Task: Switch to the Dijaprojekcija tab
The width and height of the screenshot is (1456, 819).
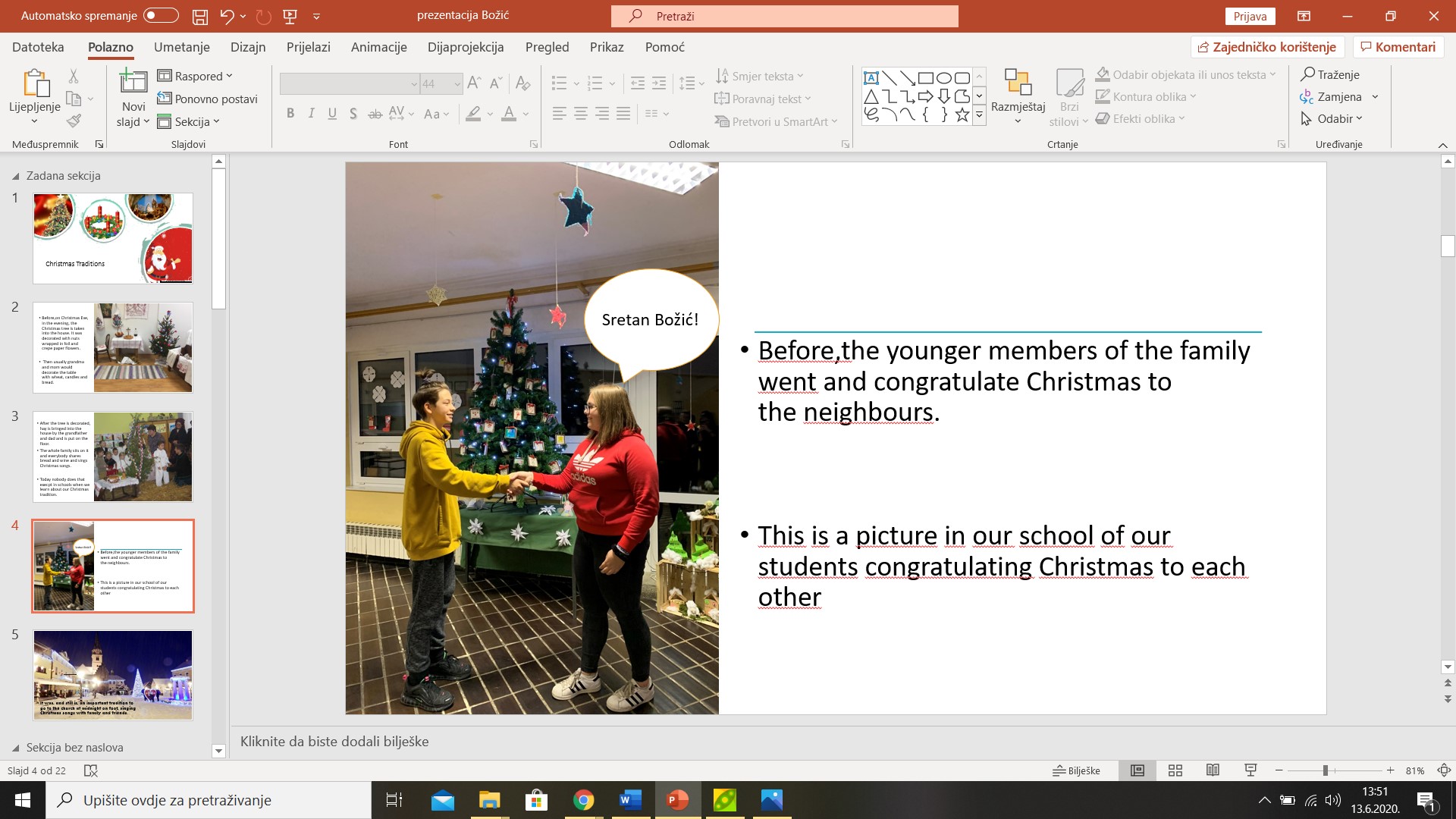Action: click(x=466, y=47)
